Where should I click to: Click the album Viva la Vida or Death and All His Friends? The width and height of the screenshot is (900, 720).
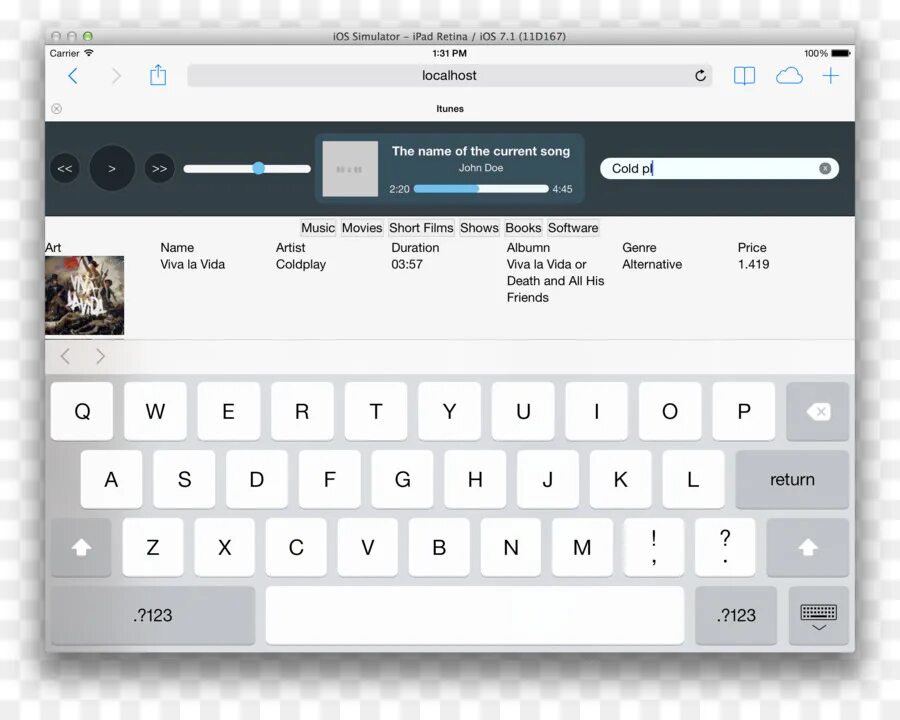555,281
